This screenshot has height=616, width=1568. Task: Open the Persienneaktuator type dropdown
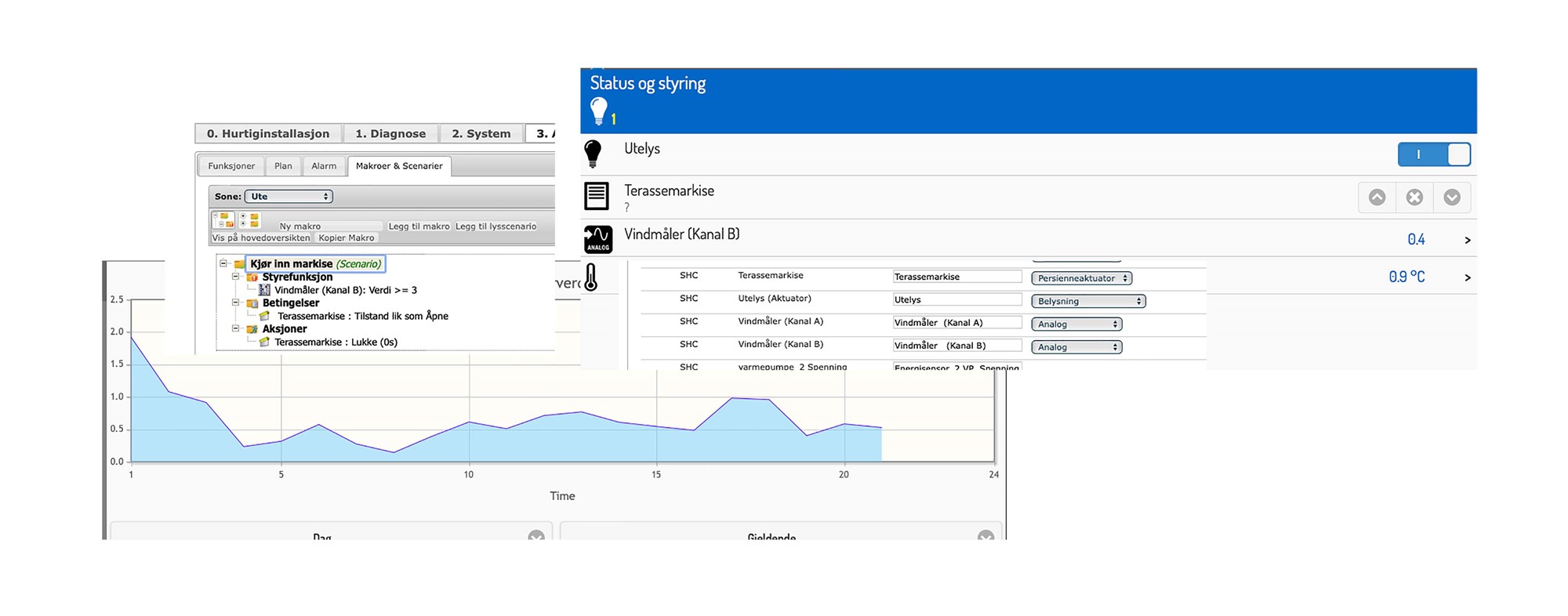tap(1082, 278)
